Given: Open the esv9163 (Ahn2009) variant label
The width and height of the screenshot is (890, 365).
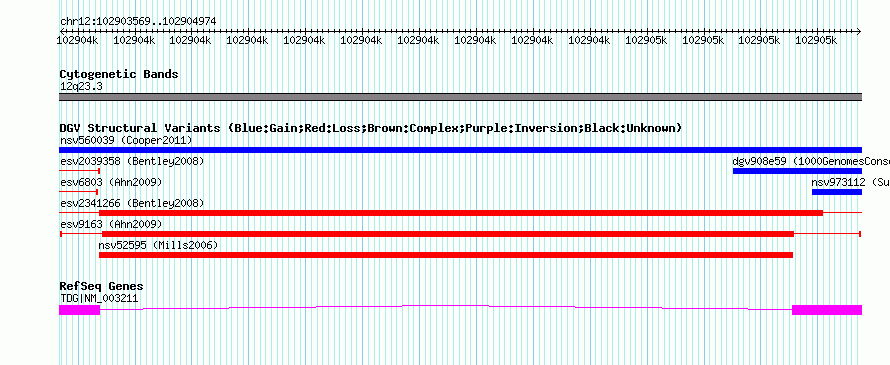Looking at the screenshot, I should [111, 225].
